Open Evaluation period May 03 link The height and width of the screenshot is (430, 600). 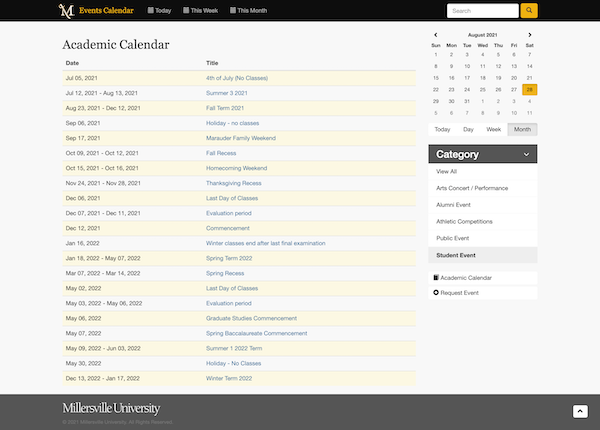(228, 303)
